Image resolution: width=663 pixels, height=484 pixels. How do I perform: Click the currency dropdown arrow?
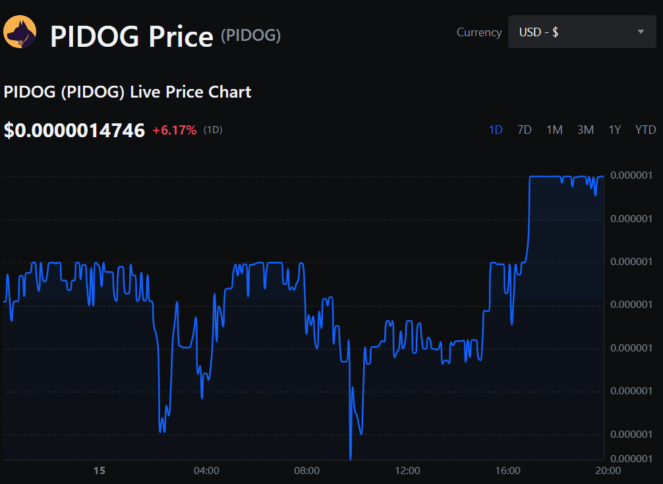click(641, 32)
